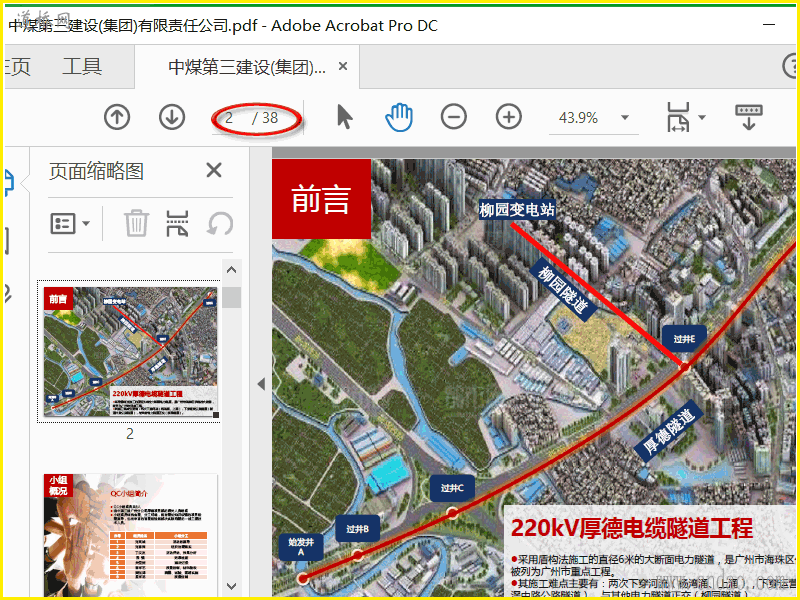Viewport: 800px width, 600px height.
Task: Click the 过井E label on map
Action: (684, 339)
